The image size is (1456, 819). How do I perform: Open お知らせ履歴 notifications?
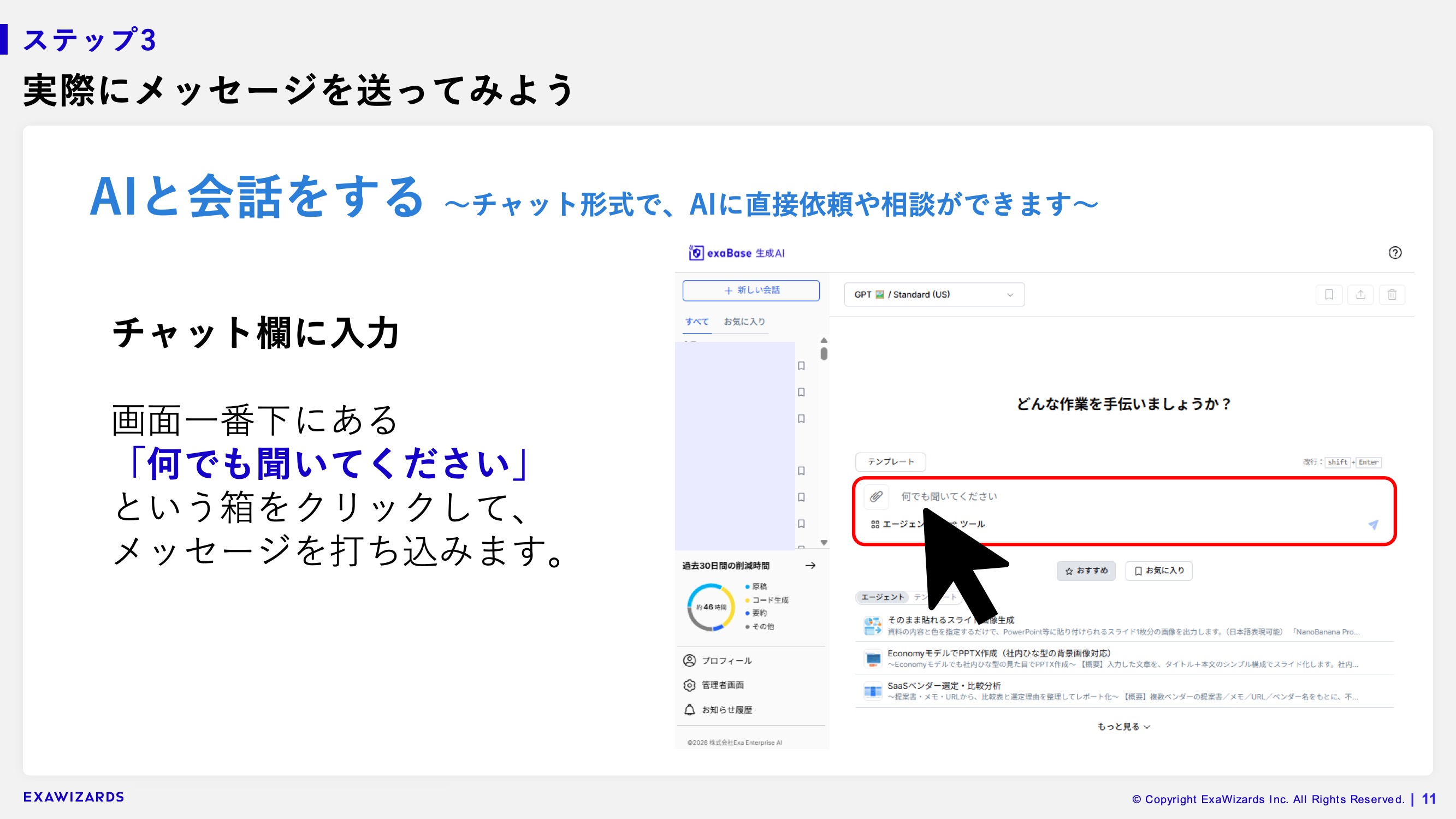click(x=718, y=710)
